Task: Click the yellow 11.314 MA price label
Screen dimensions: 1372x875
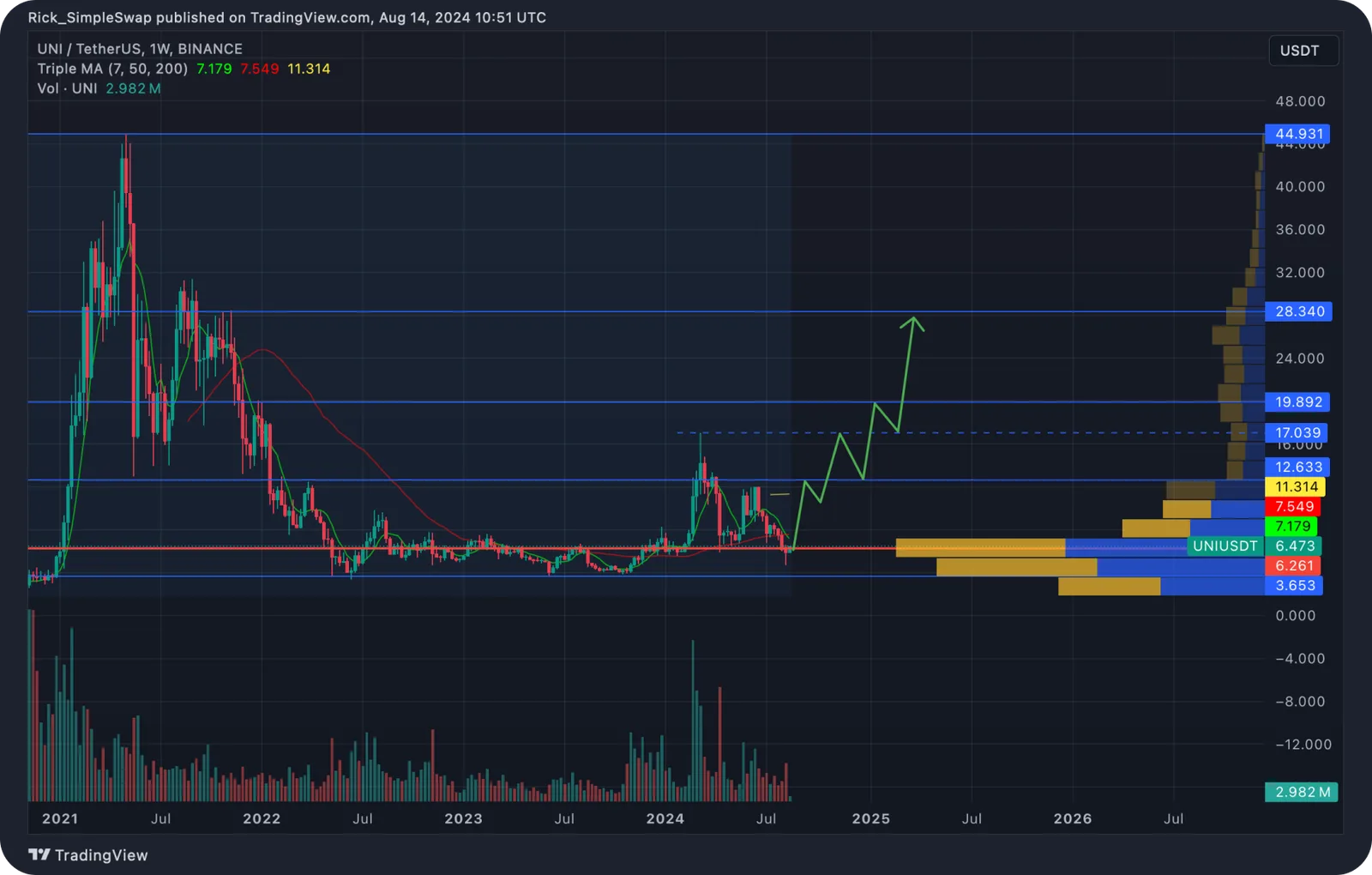Action: click(x=1295, y=486)
